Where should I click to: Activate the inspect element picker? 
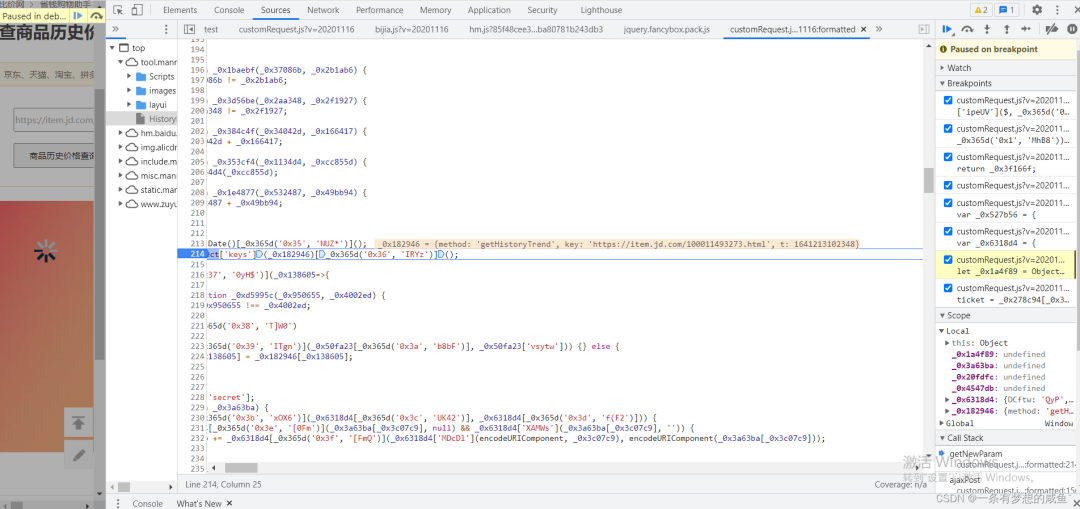click(118, 10)
